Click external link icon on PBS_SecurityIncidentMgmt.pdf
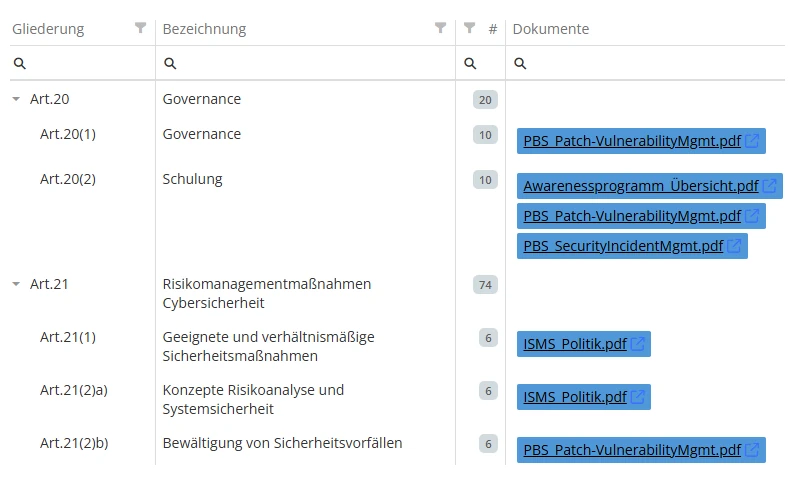 pos(734,246)
